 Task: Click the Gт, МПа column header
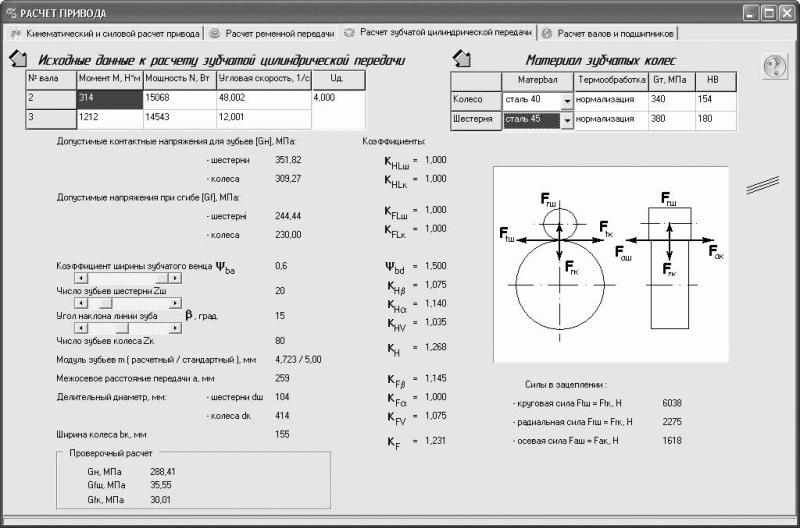(671, 82)
